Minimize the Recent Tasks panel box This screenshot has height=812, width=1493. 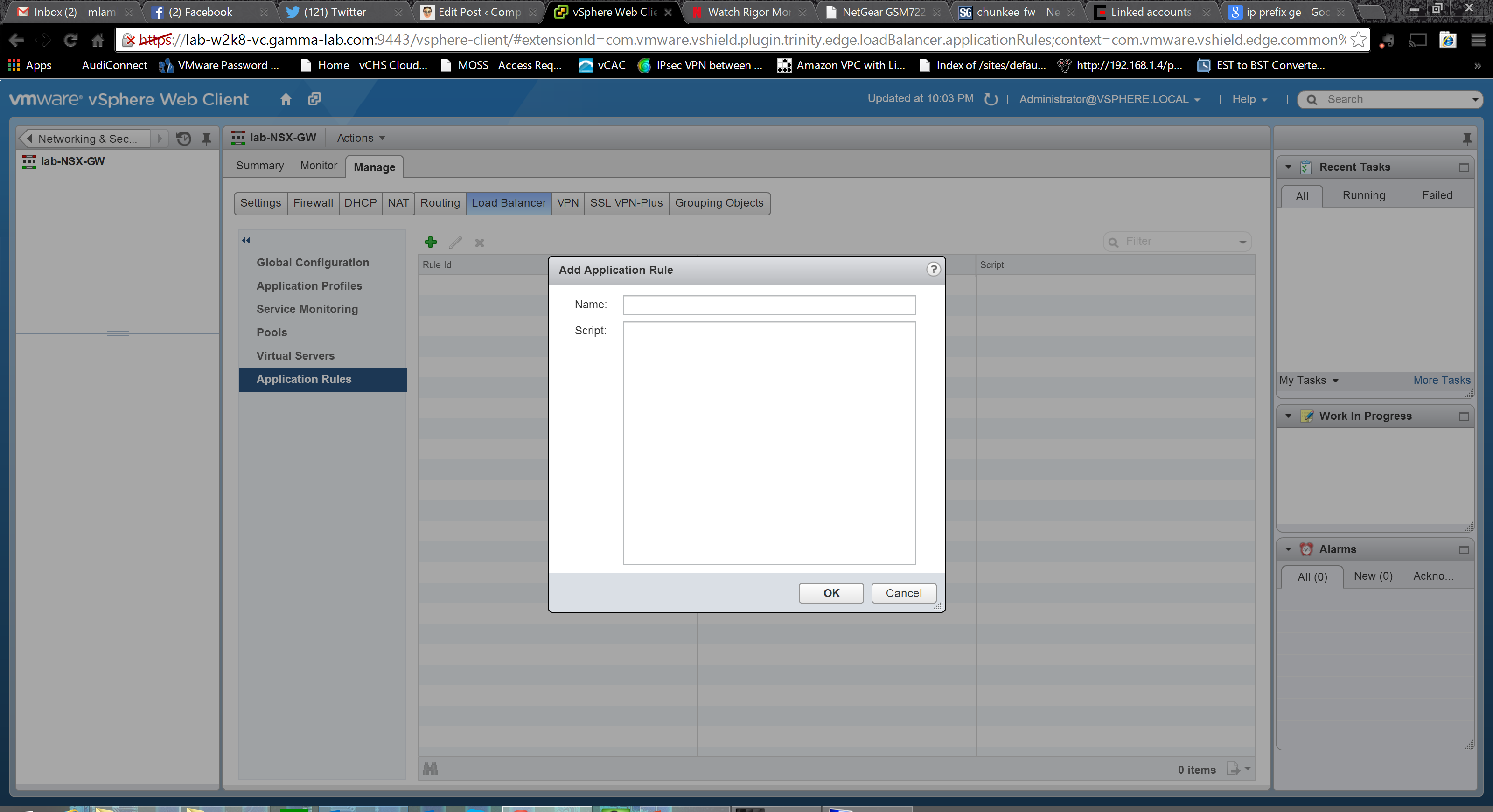(1464, 167)
